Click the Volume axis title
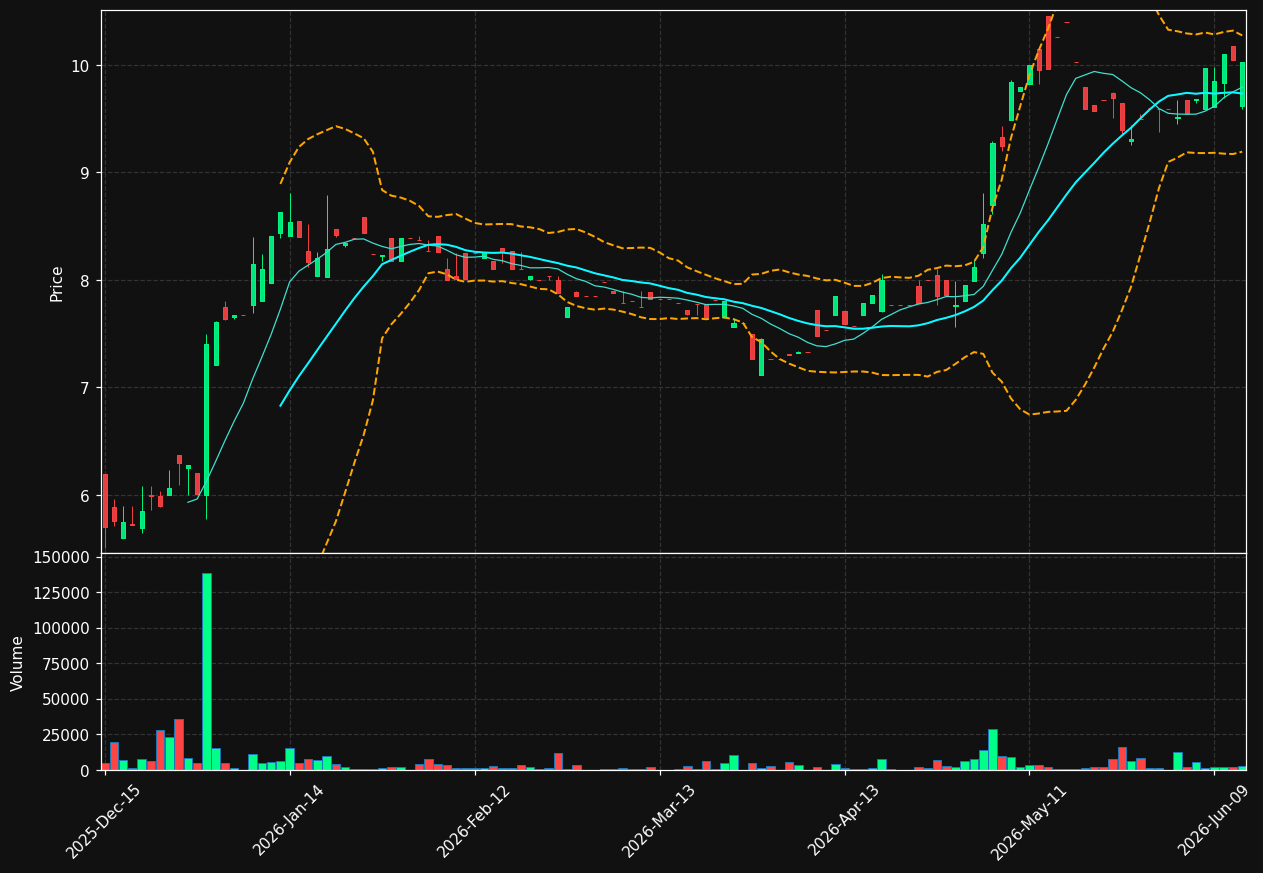Screen dimensions: 1263x873 click(x=18, y=663)
